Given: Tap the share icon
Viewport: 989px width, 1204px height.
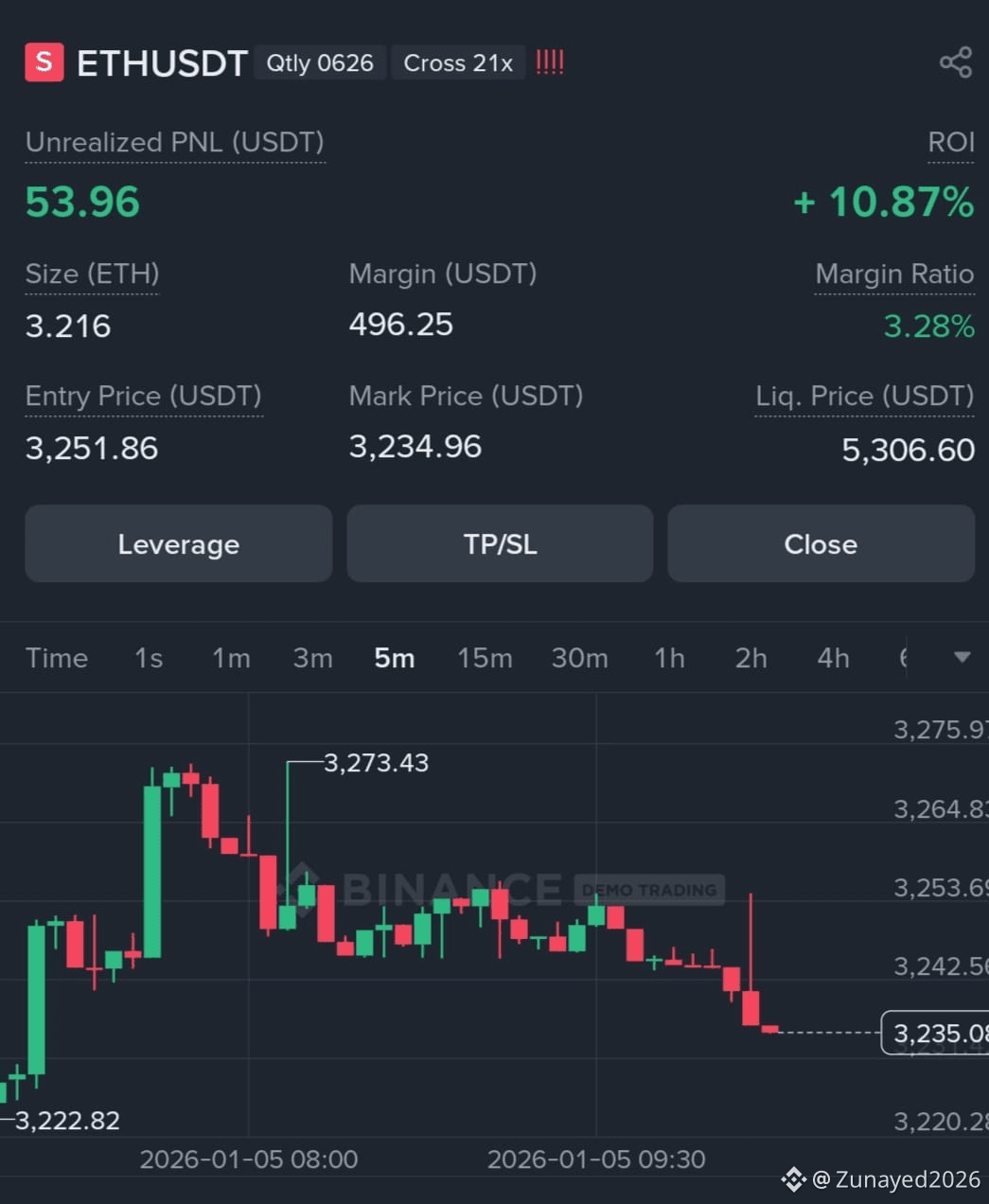Looking at the screenshot, I should [x=955, y=62].
